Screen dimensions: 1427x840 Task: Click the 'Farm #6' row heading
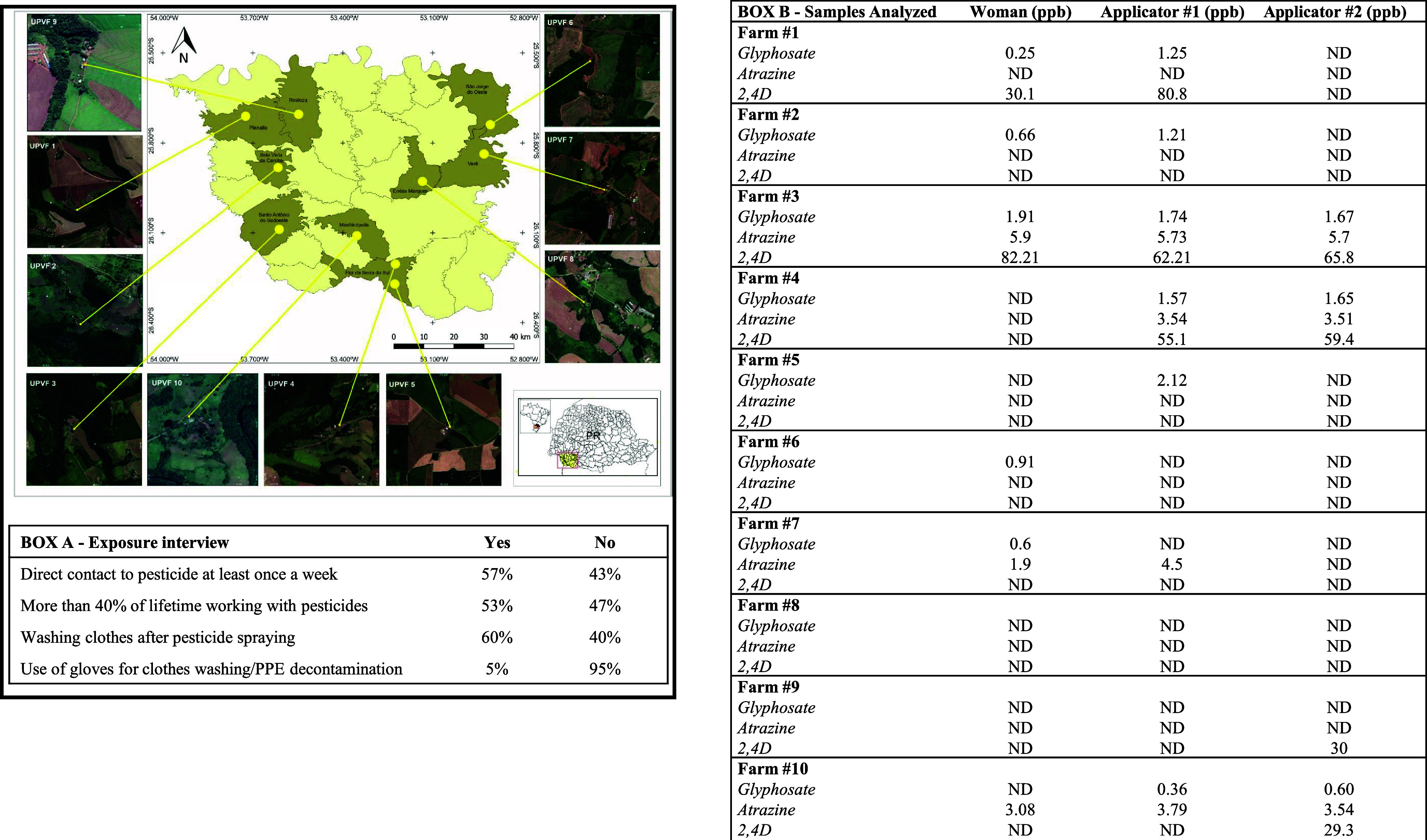click(768, 442)
